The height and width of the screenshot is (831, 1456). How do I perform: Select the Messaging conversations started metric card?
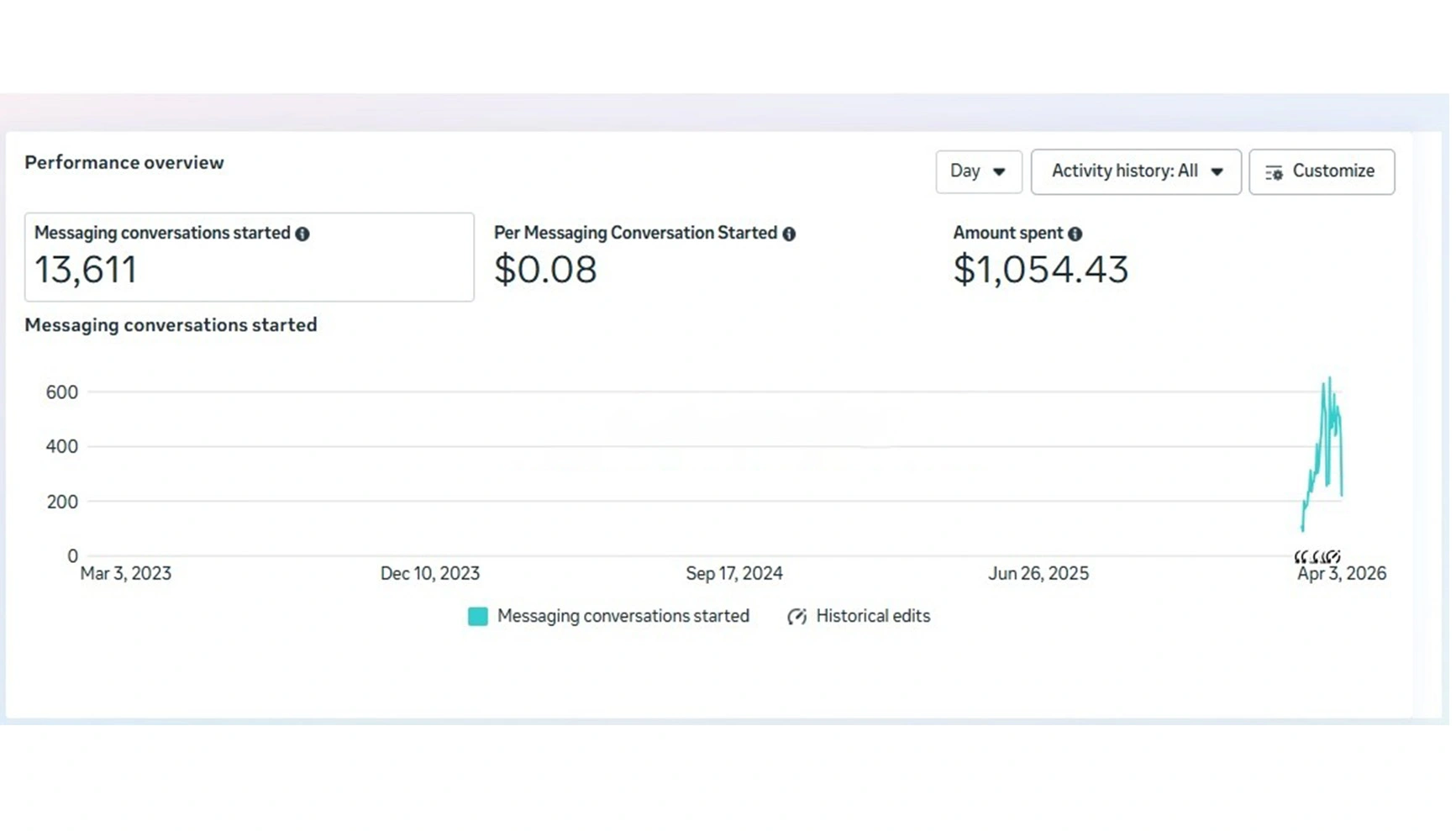(x=250, y=258)
